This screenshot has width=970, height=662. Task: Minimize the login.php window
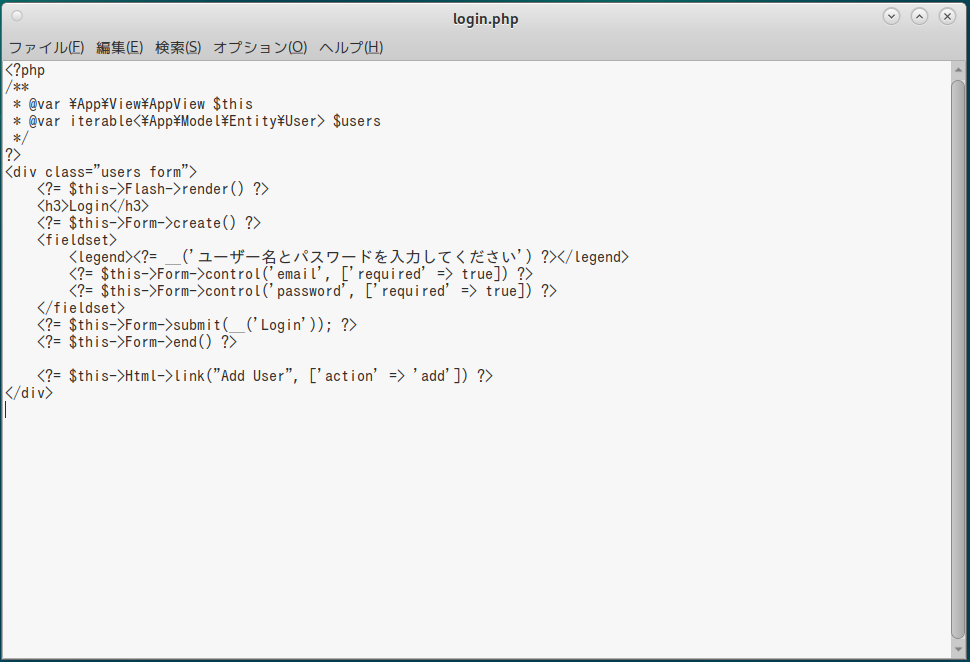point(891,17)
